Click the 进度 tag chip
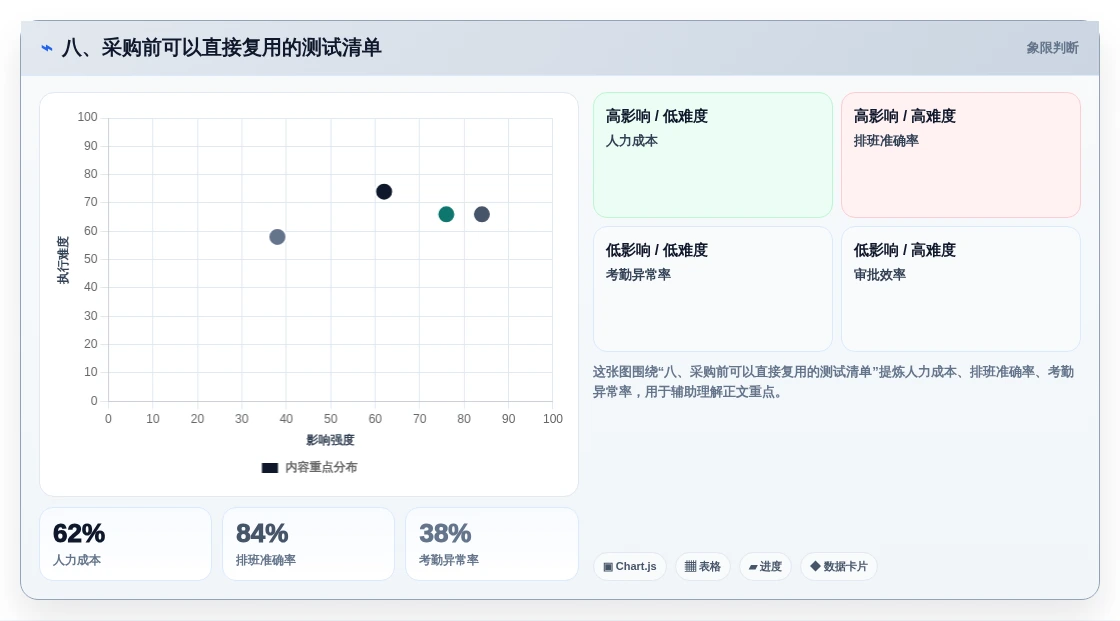This screenshot has width=1120, height=621. click(x=765, y=567)
